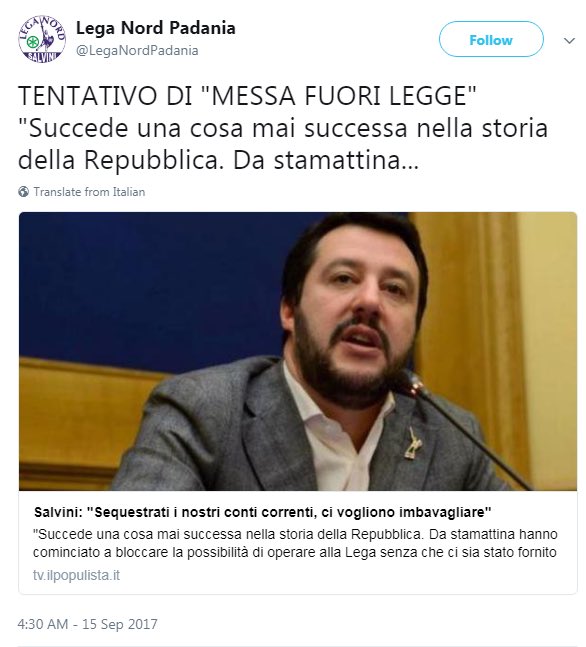
Task: Open the tweet options chevron menu
Action: tap(569, 40)
